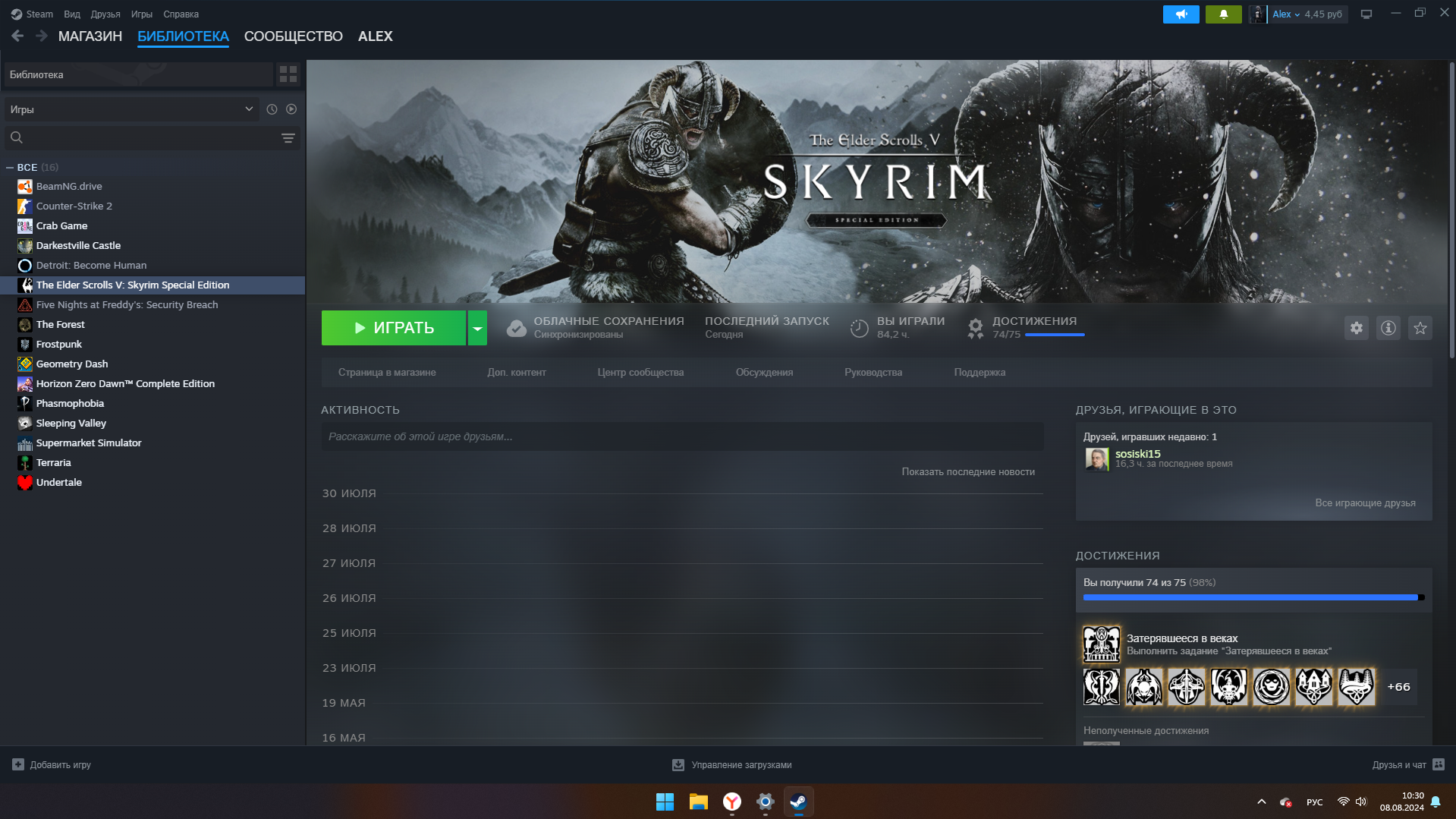Go back with the left arrow

[17, 36]
